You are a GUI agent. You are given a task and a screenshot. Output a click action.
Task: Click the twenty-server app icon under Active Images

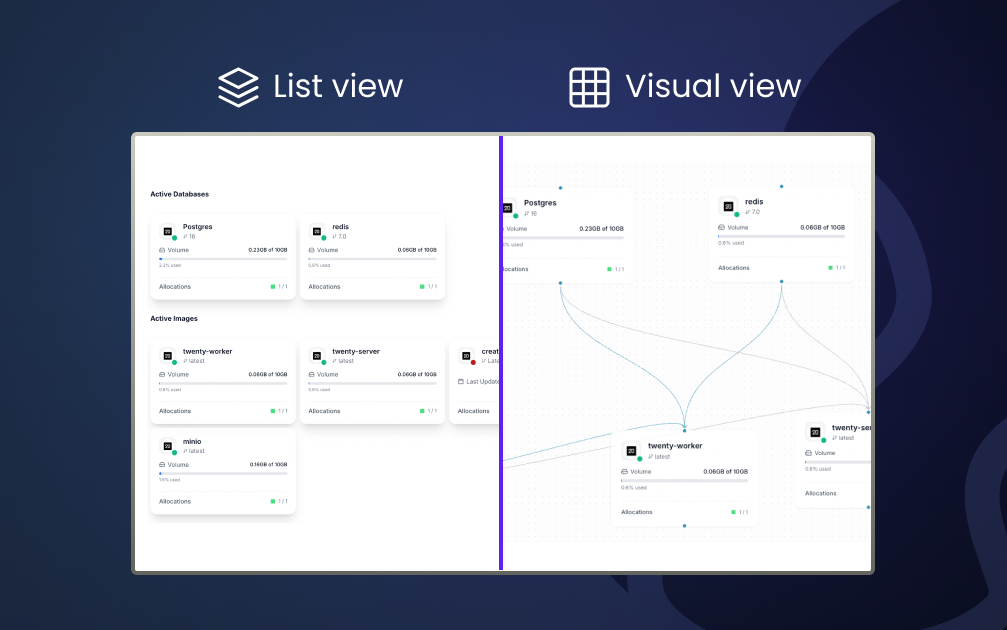[317, 356]
